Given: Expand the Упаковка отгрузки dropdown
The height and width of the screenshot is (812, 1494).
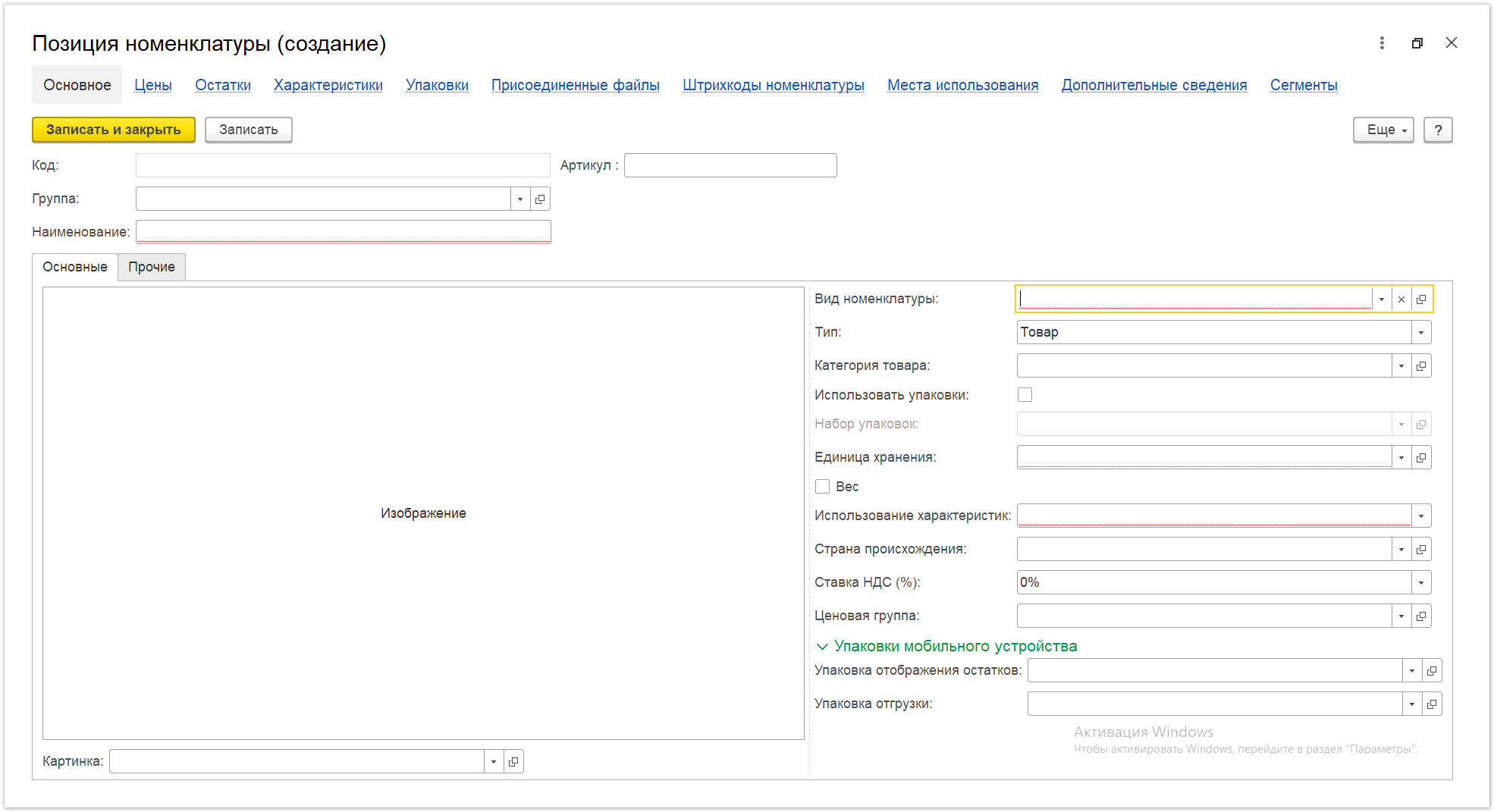Looking at the screenshot, I should [1412, 704].
